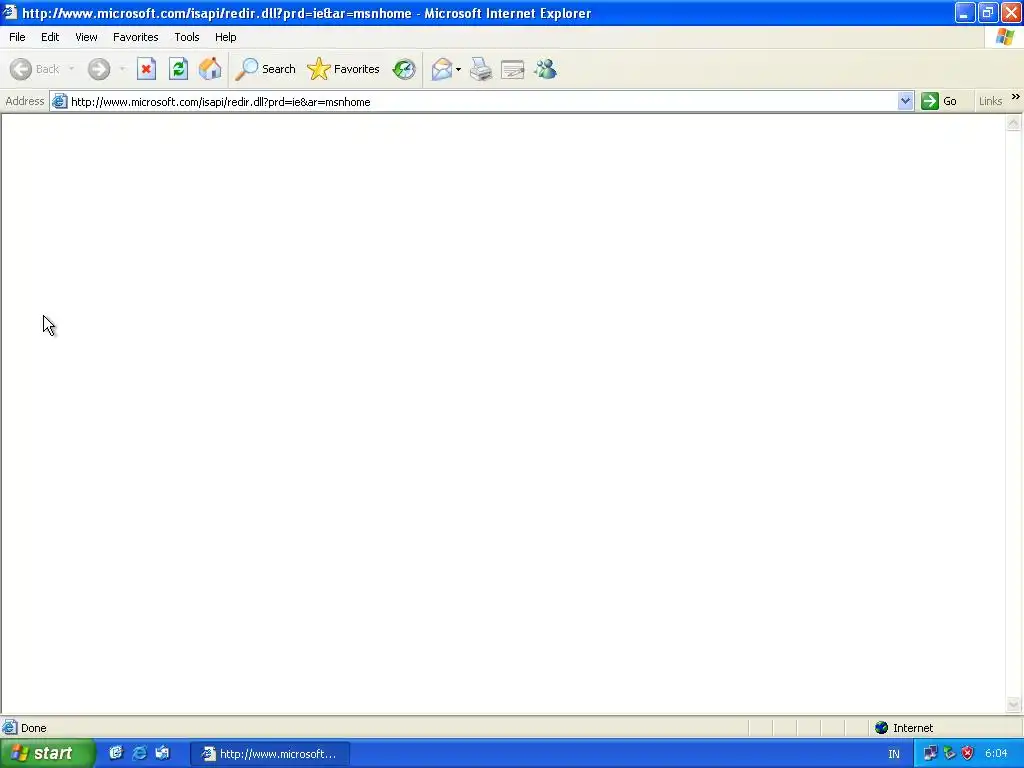
Task: Click the red security shield tray icon
Action: point(967,754)
